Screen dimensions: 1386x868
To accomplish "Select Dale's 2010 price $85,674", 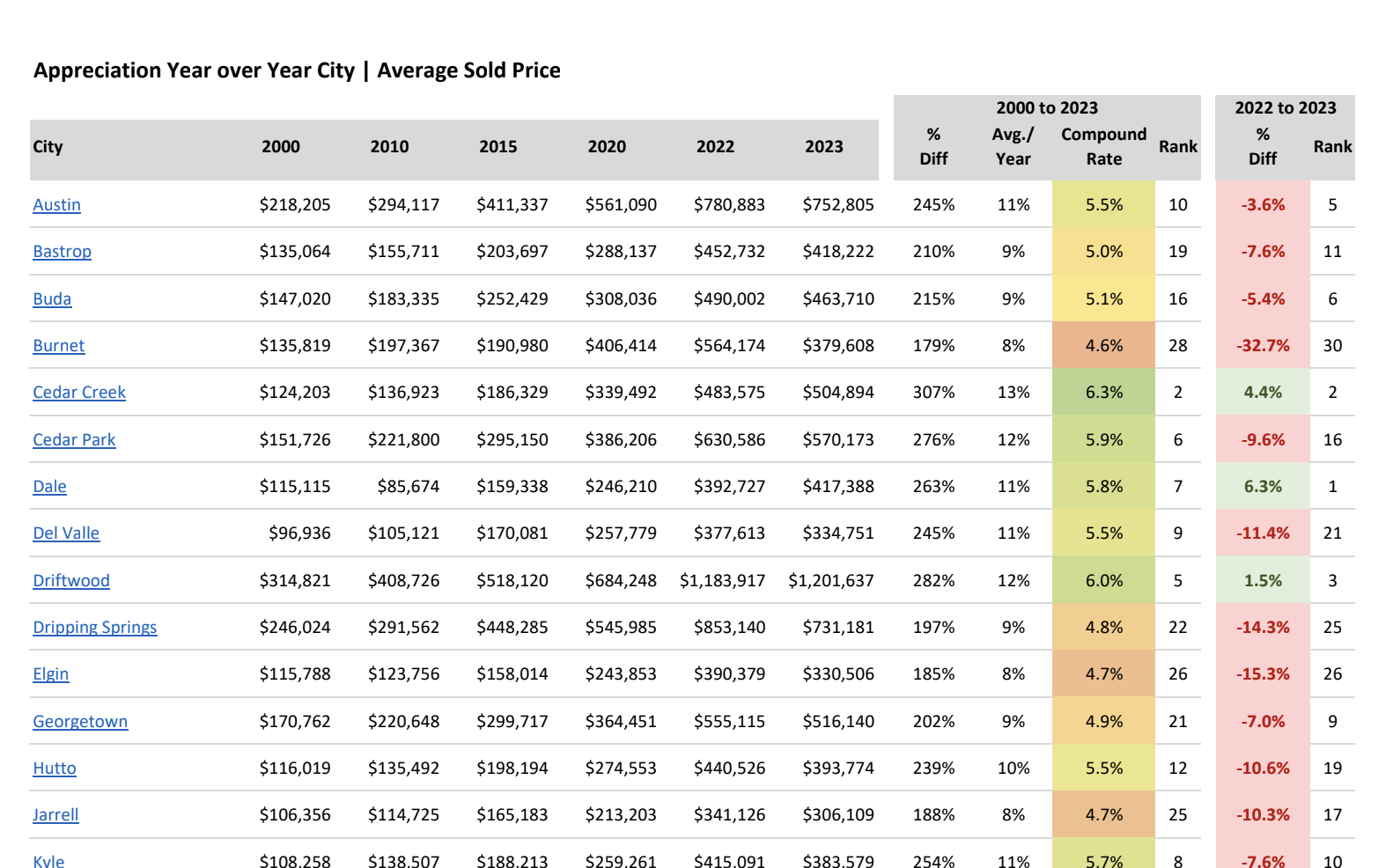I will coord(409,487).
